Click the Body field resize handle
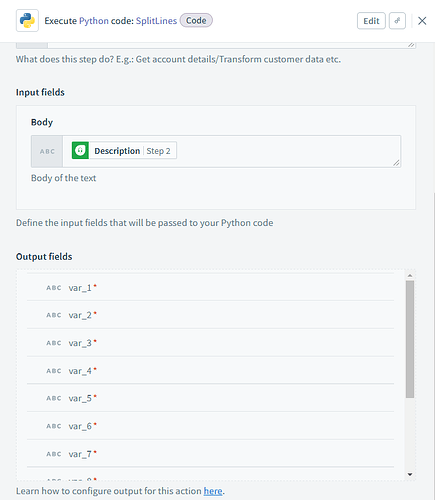 [x=396, y=163]
